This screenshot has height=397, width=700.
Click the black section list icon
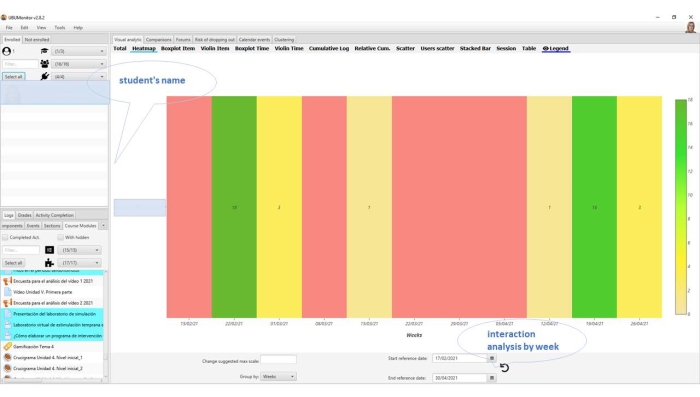50,250
